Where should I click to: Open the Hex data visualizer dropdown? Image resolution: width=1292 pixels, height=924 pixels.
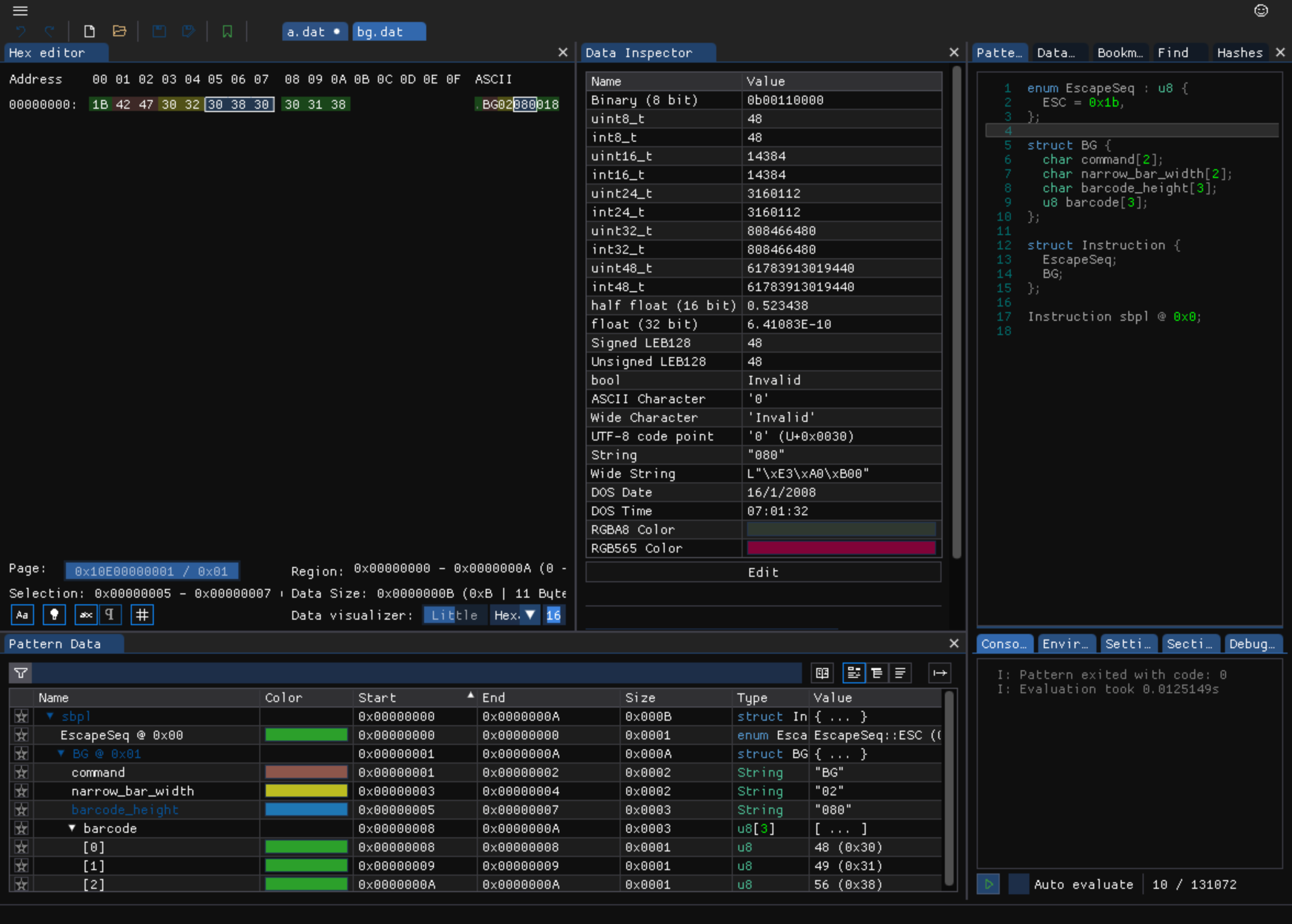tap(515, 615)
